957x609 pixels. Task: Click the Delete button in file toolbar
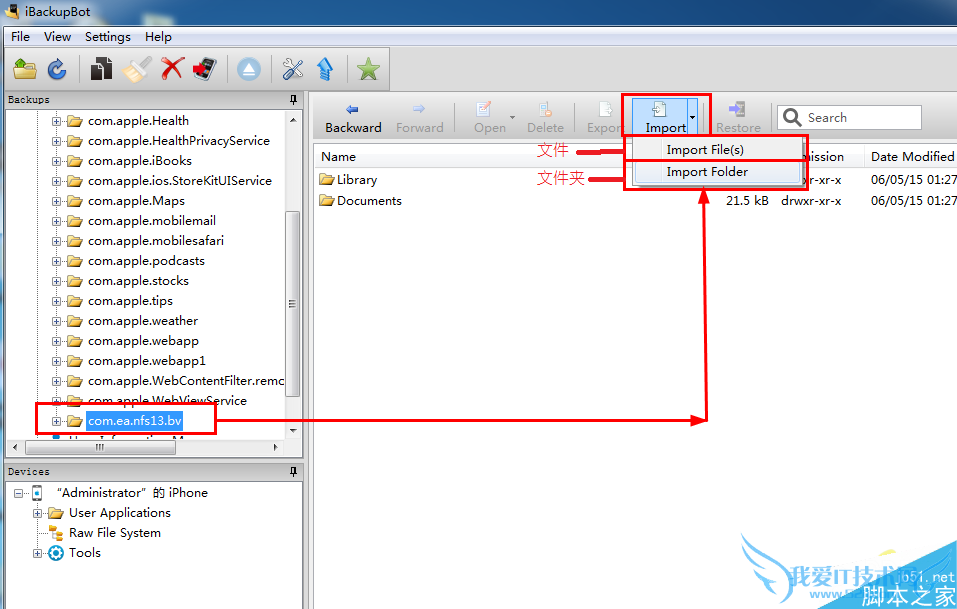545,118
